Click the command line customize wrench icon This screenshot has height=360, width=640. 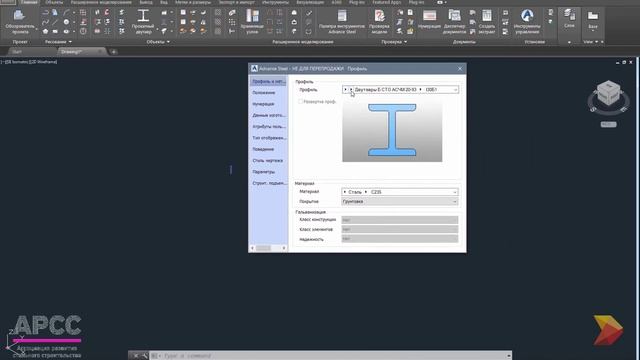144,356
